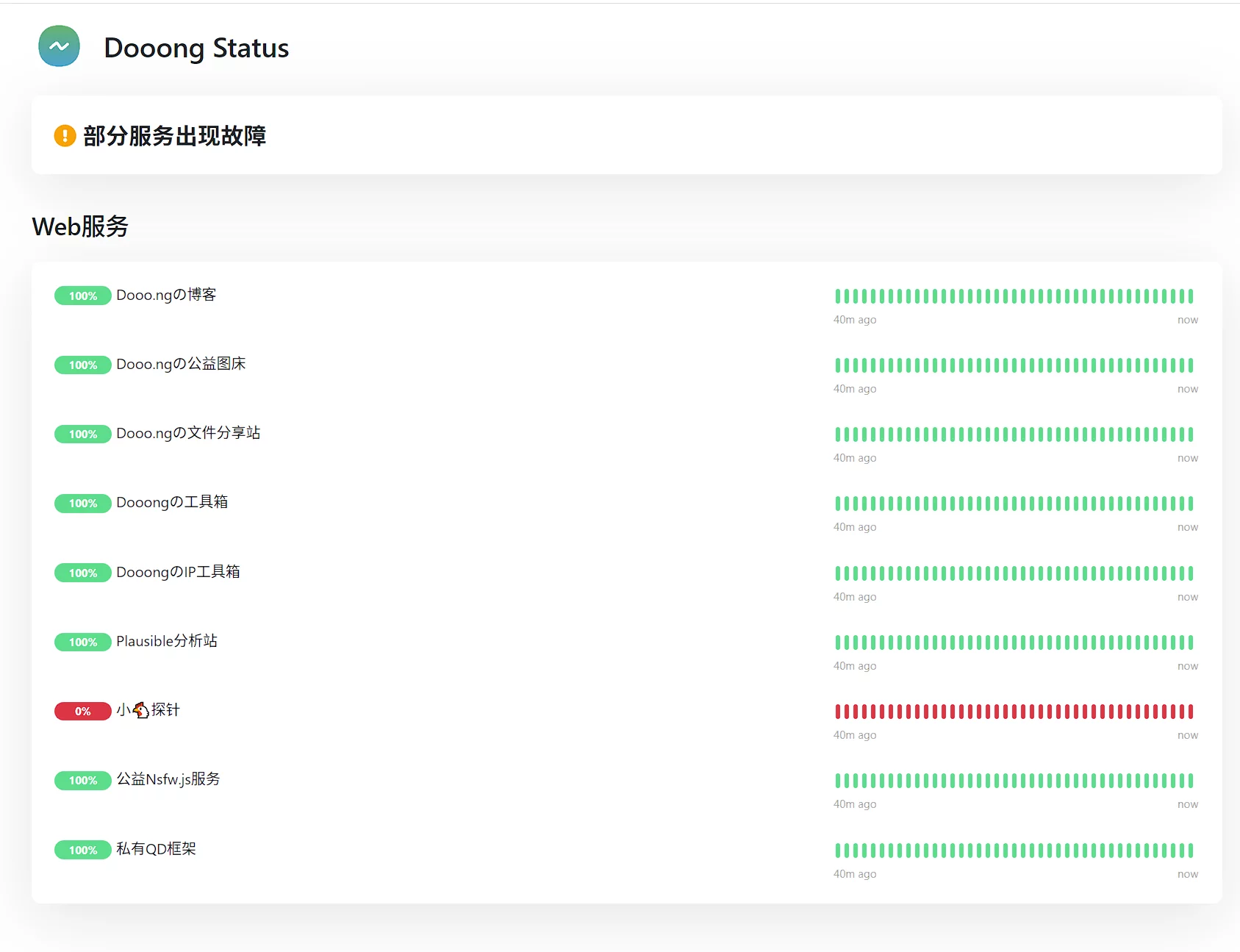
Task: Click the heartbeat bar for Plausible分析站
Action: tap(1014, 643)
